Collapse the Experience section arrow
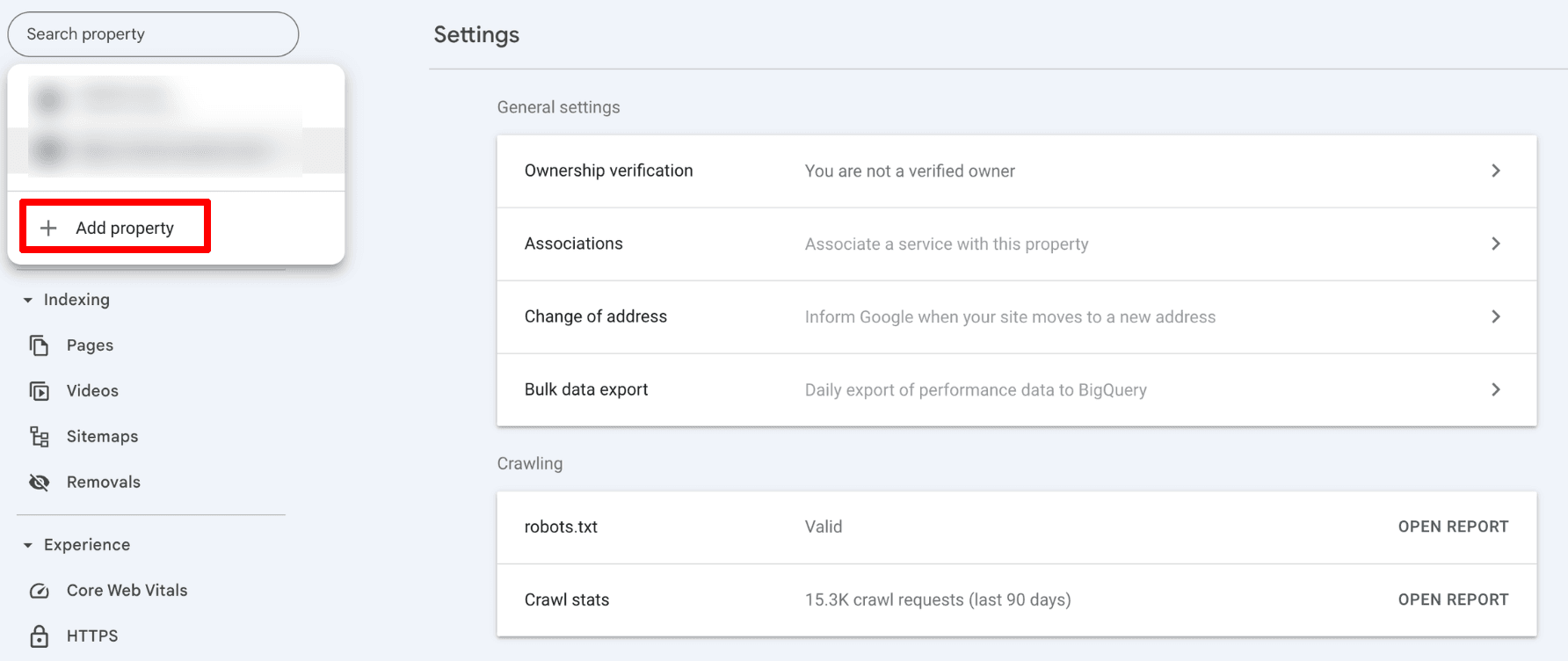1568x661 pixels. click(x=28, y=545)
